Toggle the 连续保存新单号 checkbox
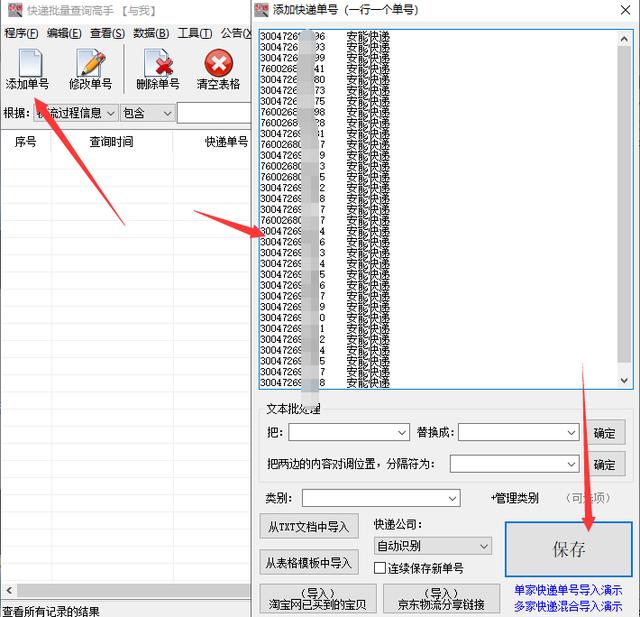640x617 pixels. [380, 568]
